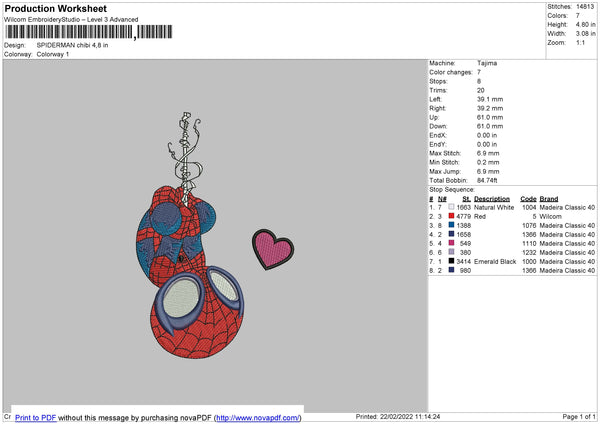Click the Min Stitch value 0.2 mm

coord(488,162)
